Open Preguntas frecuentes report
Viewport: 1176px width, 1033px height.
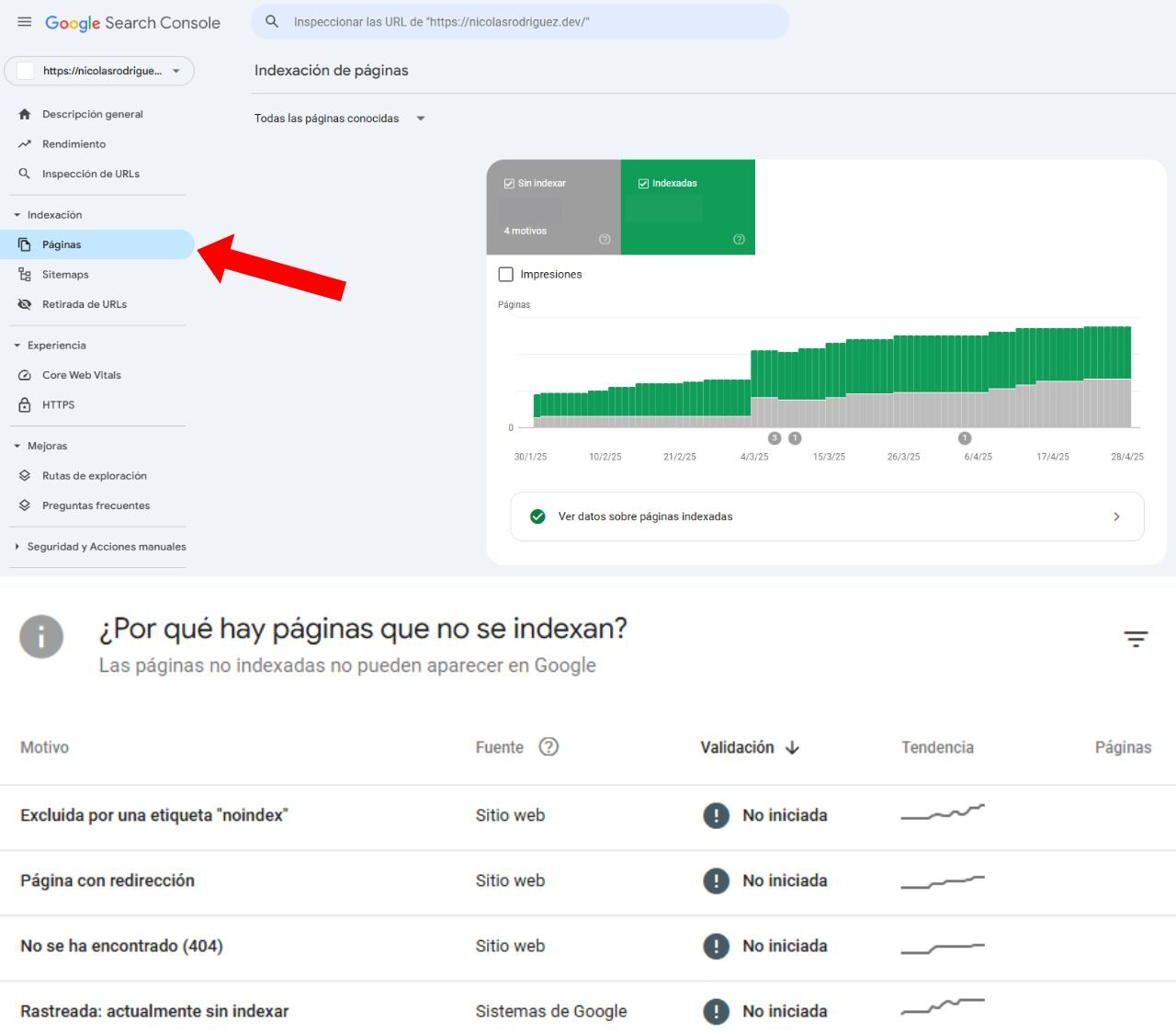97,505
